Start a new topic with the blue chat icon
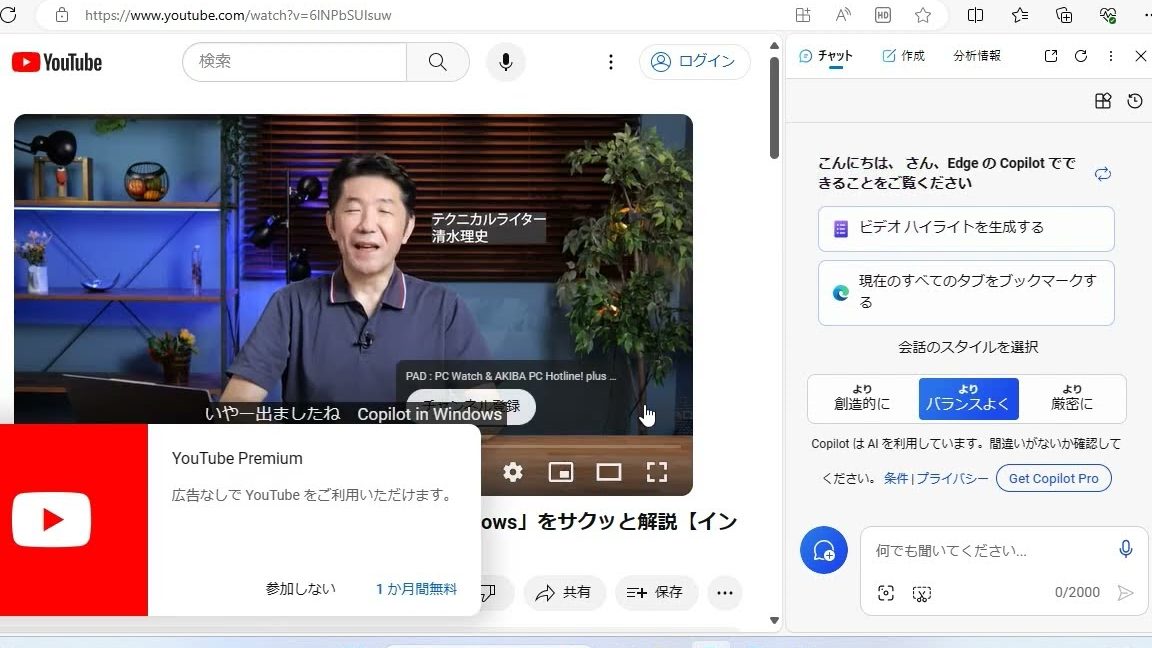The image size is (1152, 648). click(x=824, y=550)
